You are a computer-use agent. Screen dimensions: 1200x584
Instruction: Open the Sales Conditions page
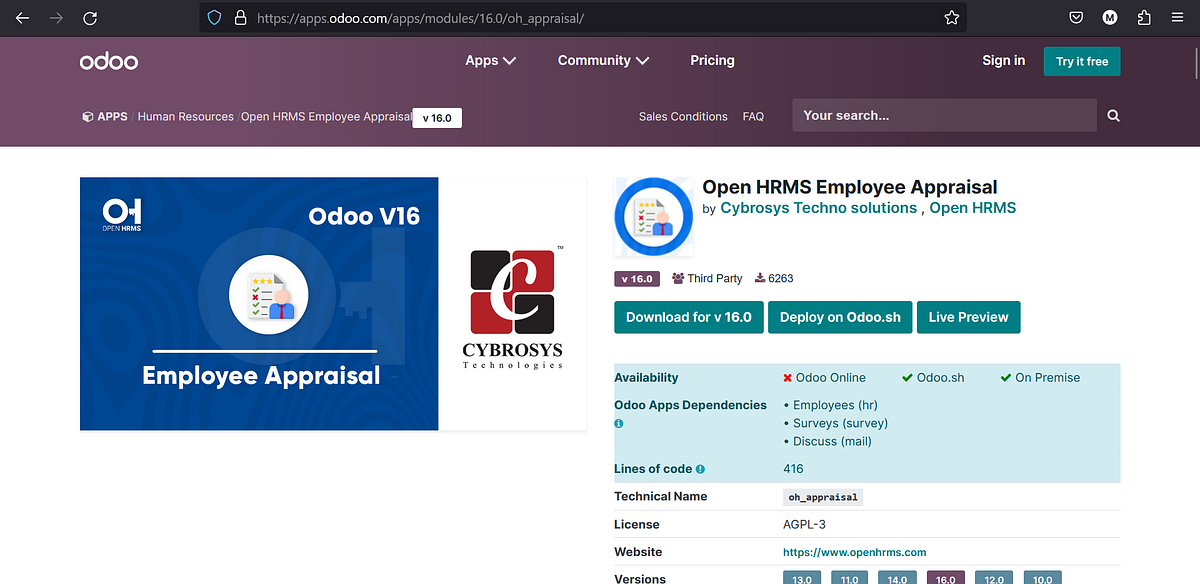click(683, 116)
